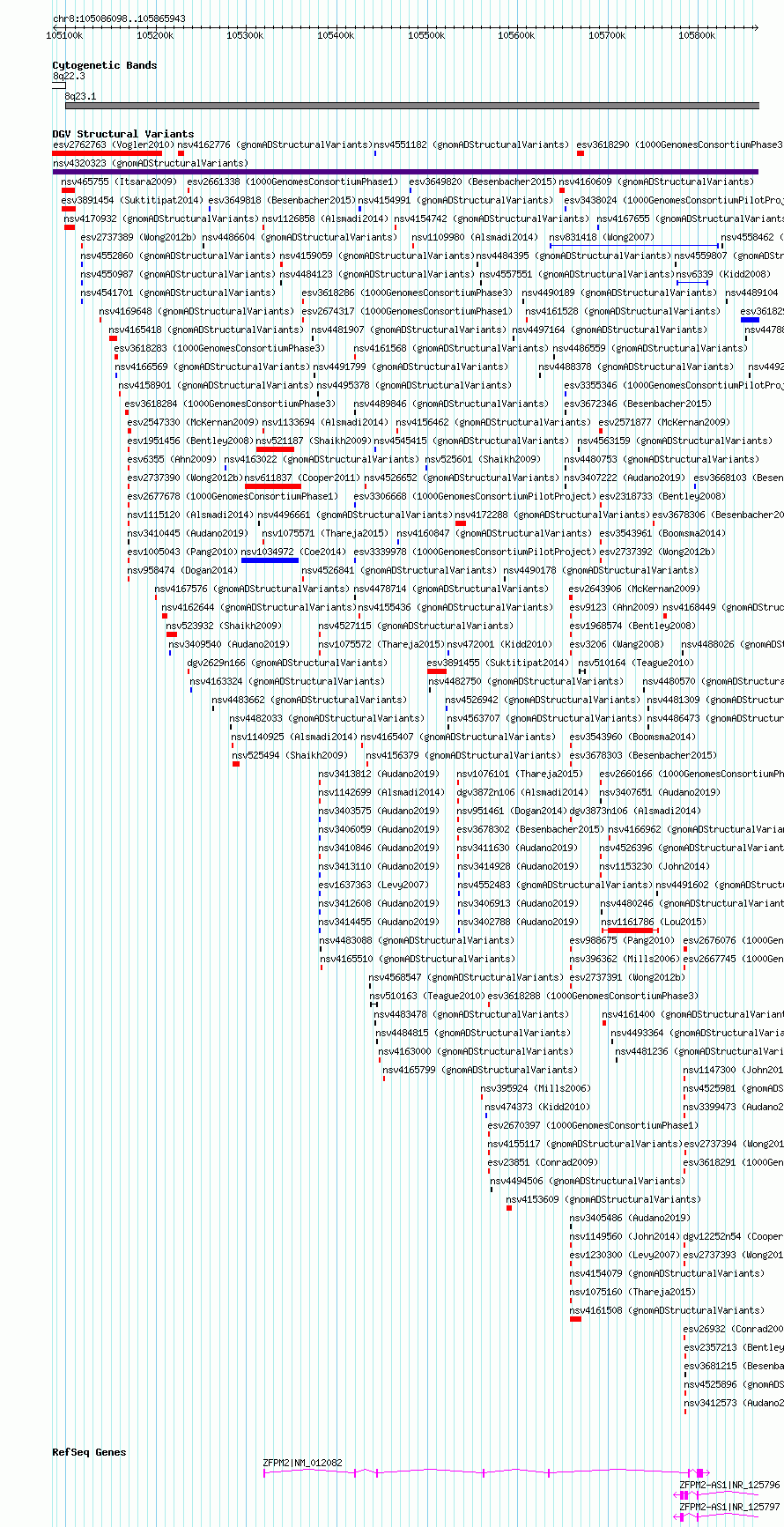Select nsv3409540 (Audano2019) label
Screen dimensions: 784x1527
[229, 644]
